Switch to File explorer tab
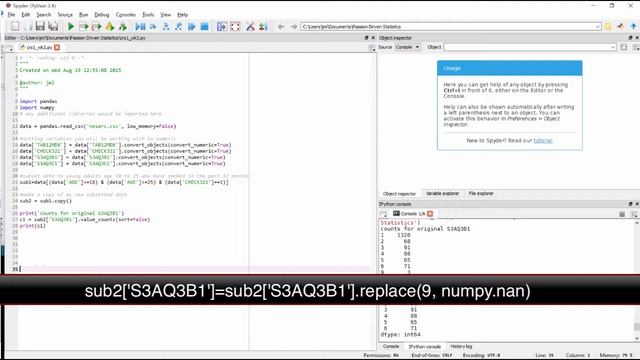Viewport: 640px width, 360px height. tap(481, 193)
